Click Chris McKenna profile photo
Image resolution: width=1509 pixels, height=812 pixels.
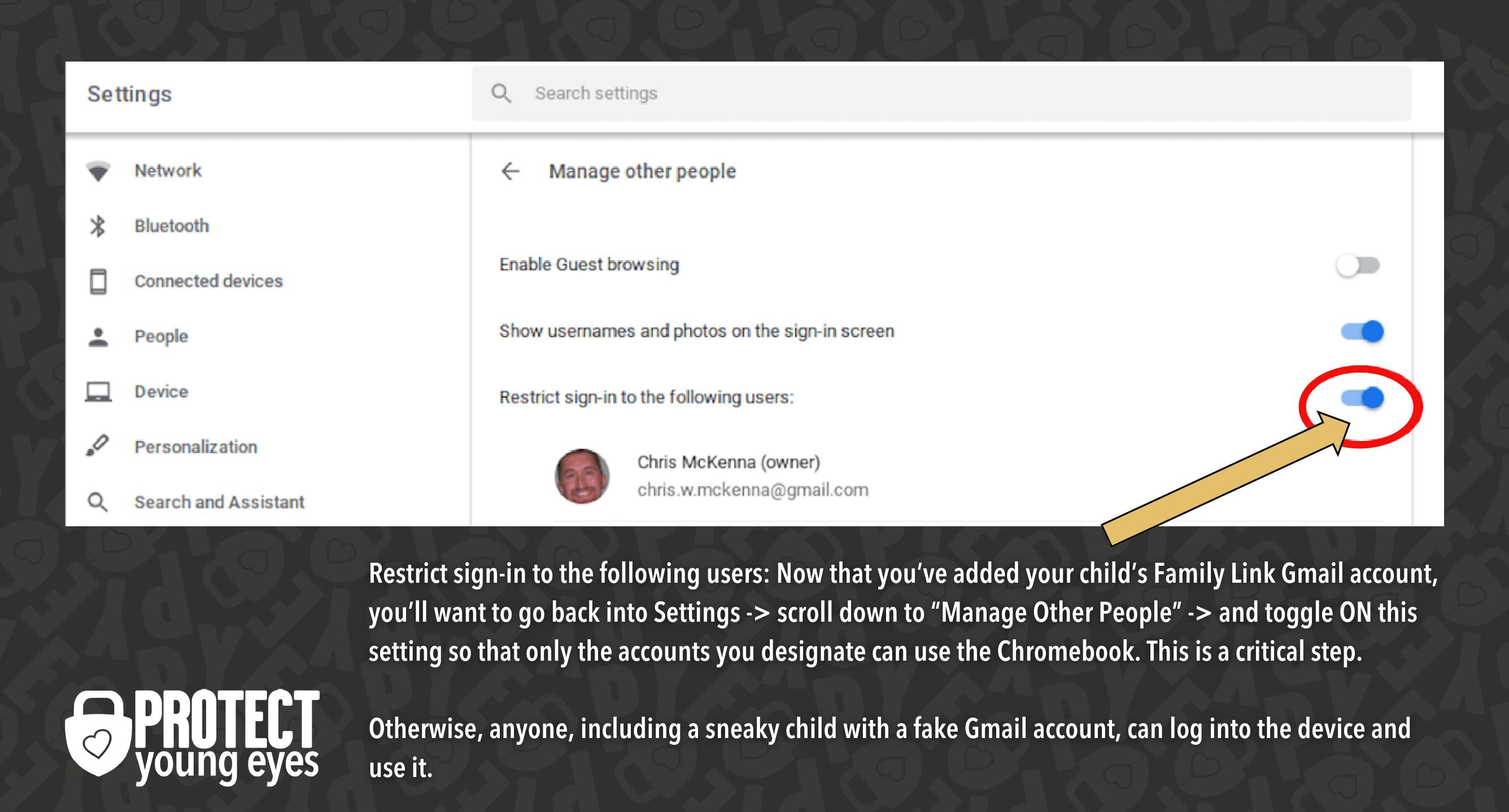(x=582, y=477)
